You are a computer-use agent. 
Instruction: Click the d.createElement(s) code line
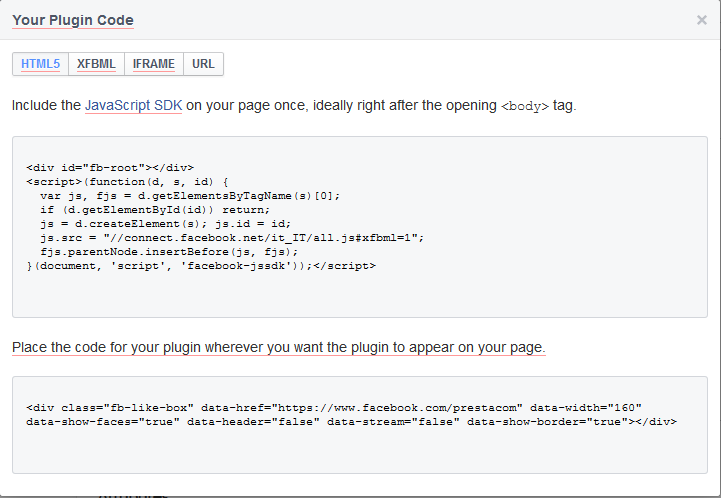(166, 224)
